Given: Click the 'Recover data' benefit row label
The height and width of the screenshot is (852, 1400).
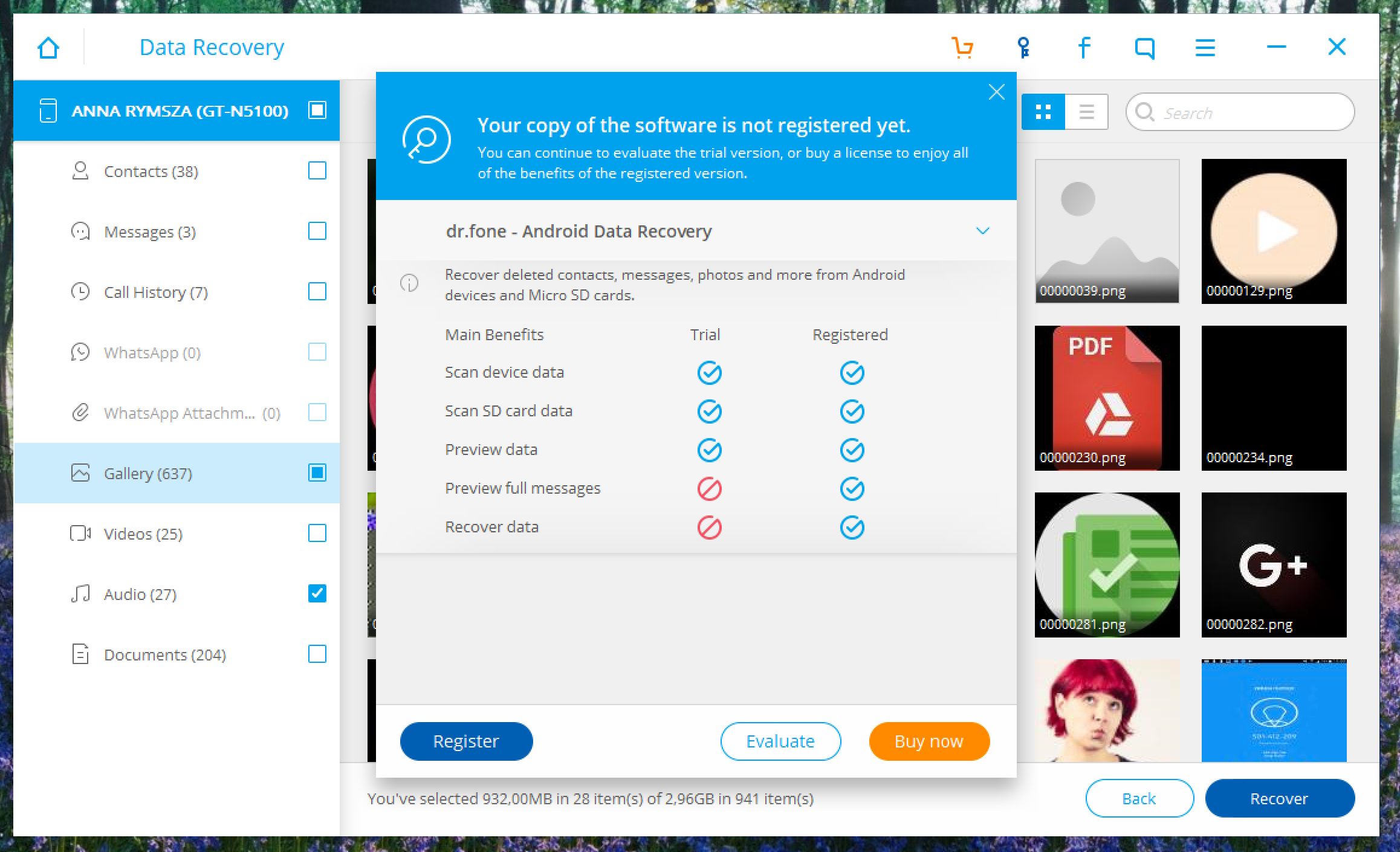Looking at the screenshot, I should click(491, 527).
